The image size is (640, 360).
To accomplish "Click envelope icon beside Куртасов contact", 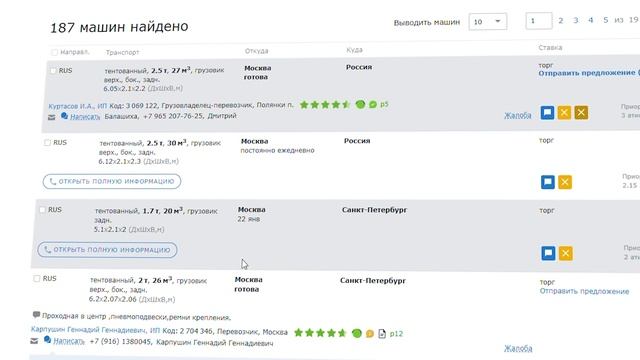I will coord(51,118).
